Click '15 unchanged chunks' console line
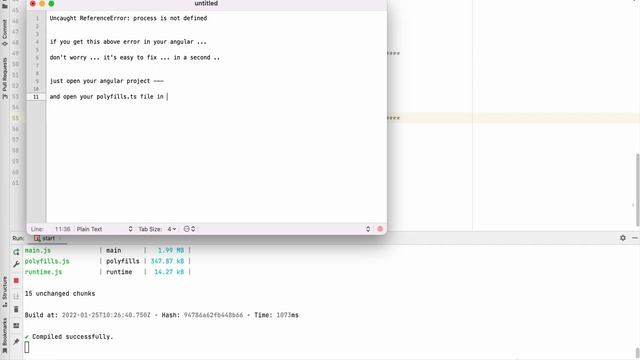This screenshot has height=360, width=640. click(x=60, y=293)
